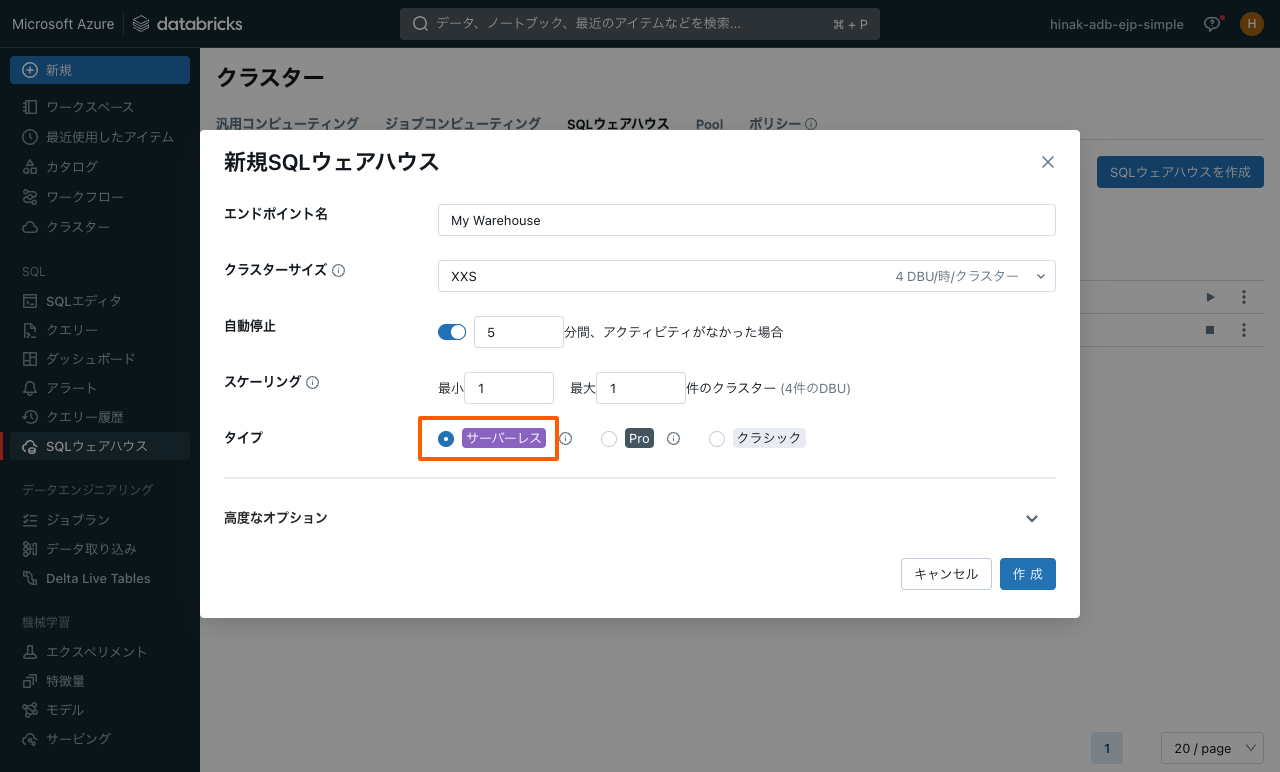1280x772 pixels.
Task: Click the Databricks logo icon
Action: point(141,24)
